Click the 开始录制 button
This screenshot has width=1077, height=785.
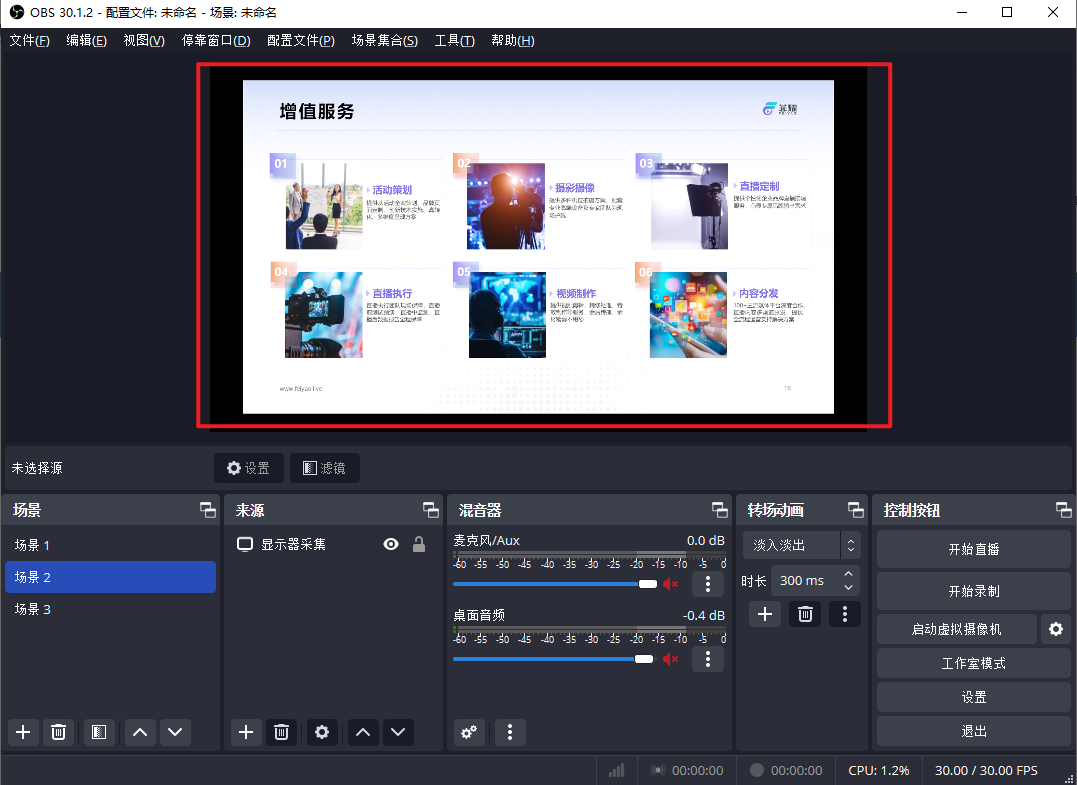(973, 591)
